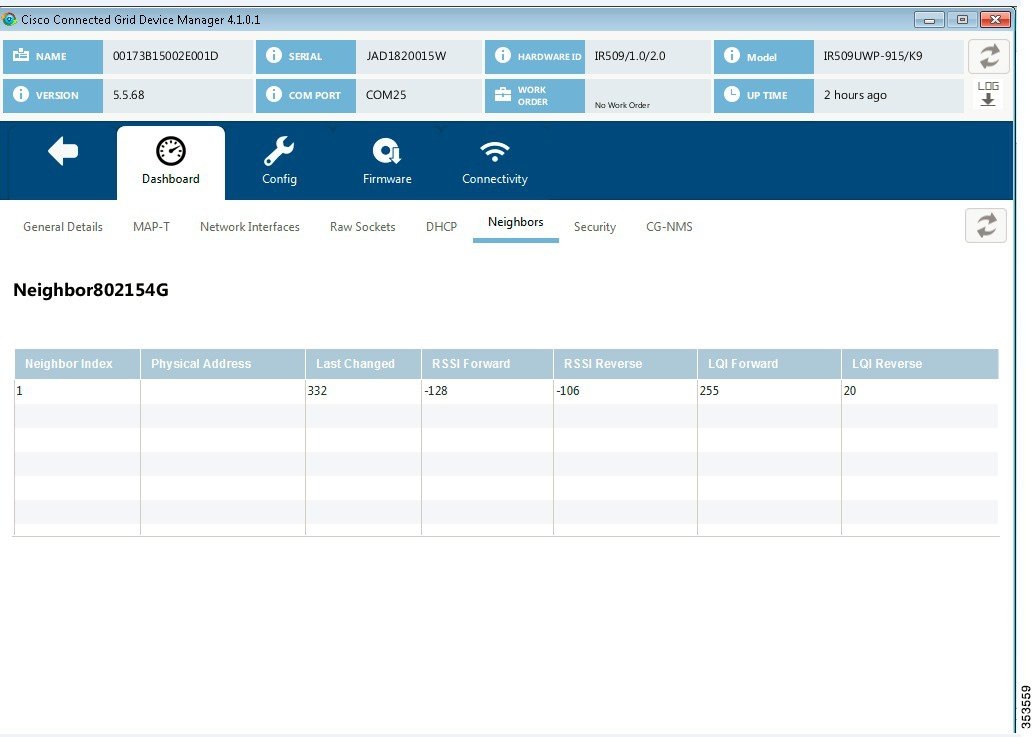
Task: Click serial number JAD1820015W
Action: (x=406, y=56)
